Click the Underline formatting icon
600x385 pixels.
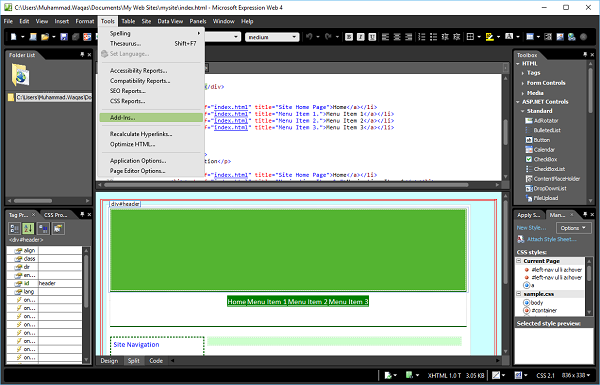(x=372, y=37)
